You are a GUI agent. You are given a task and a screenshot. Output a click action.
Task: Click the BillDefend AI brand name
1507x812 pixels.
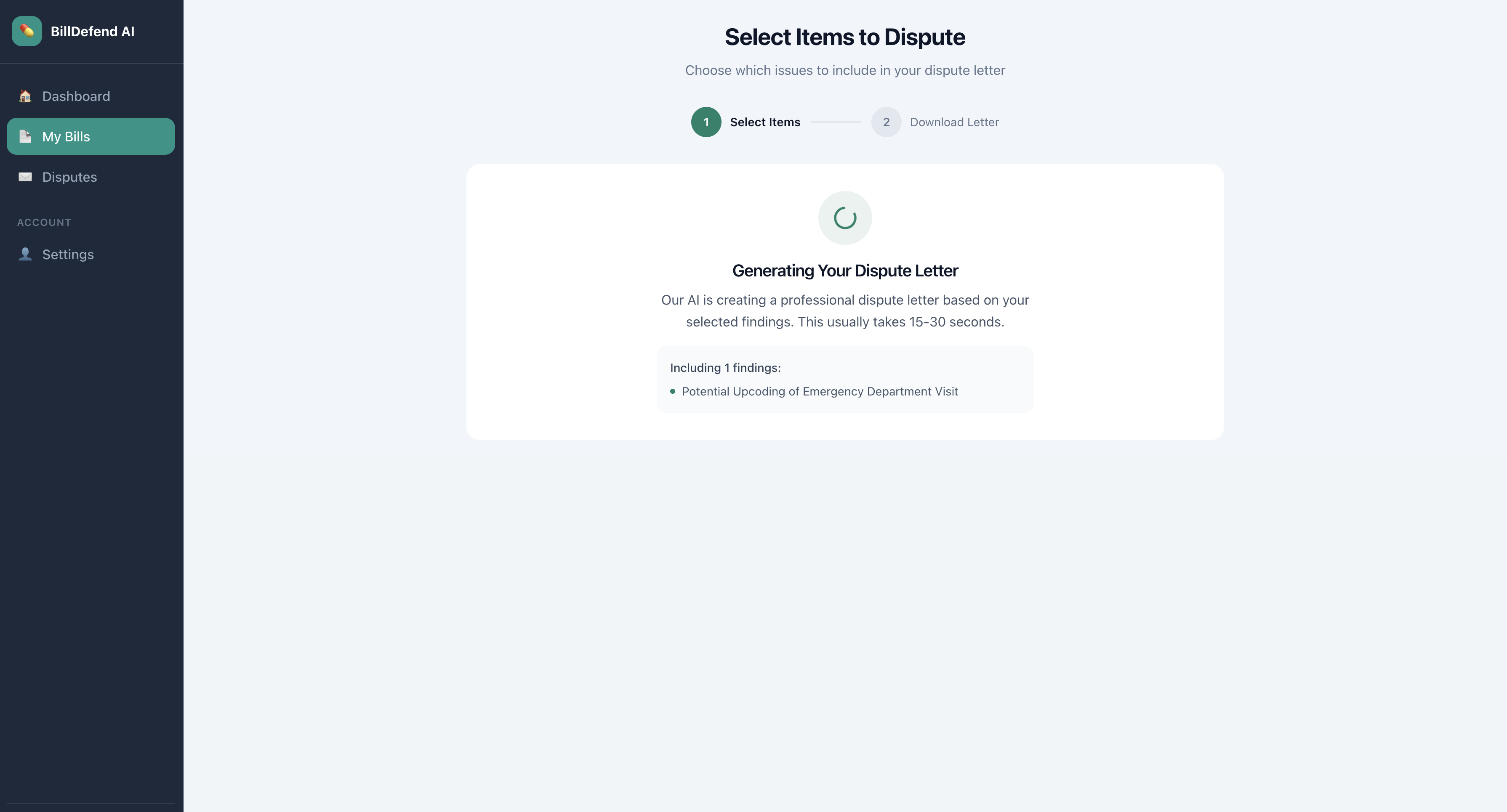93,32
